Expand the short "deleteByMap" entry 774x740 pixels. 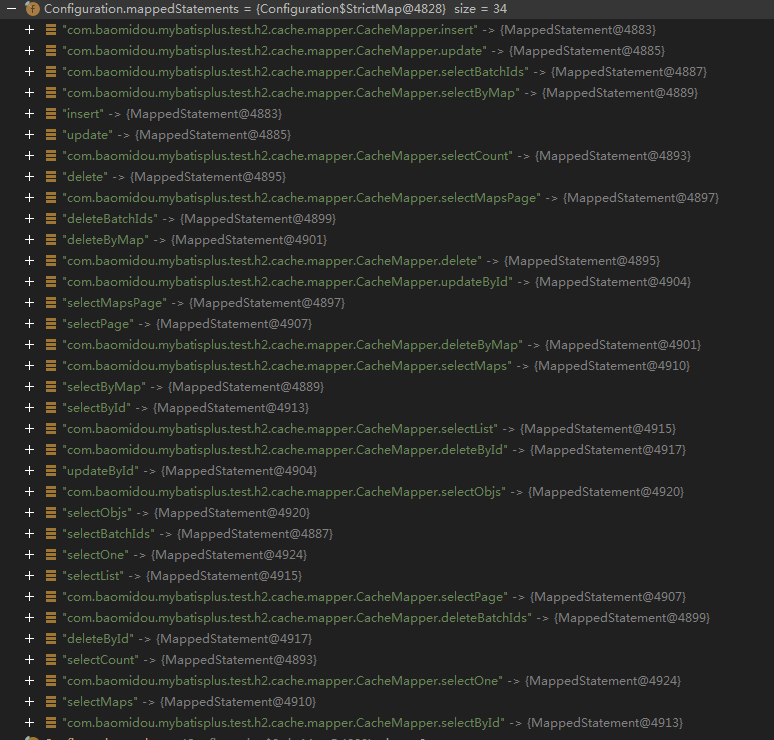(x=30, y=240)
